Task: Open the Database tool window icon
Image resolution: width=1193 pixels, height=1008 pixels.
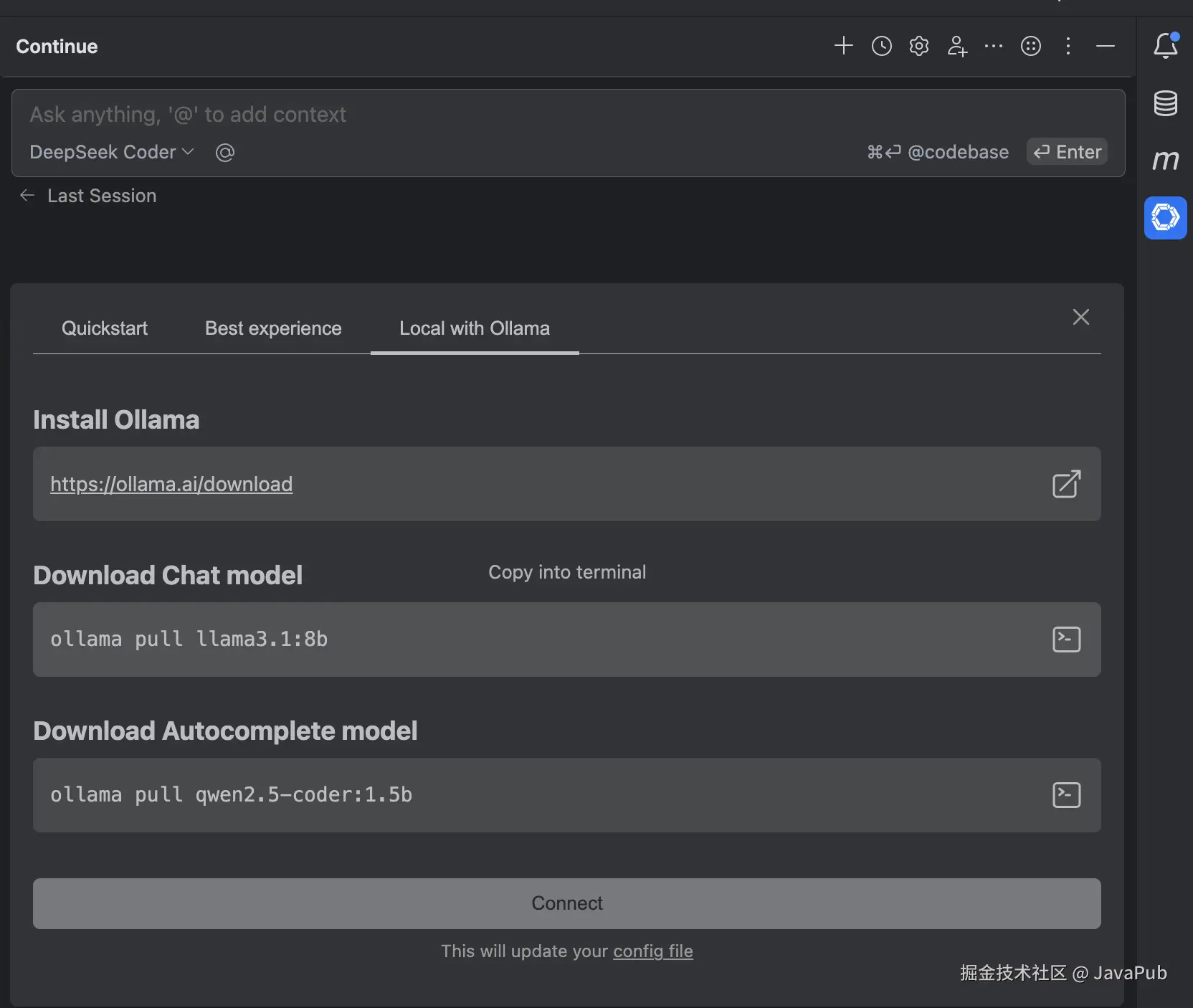Action: pos(1165,103)
